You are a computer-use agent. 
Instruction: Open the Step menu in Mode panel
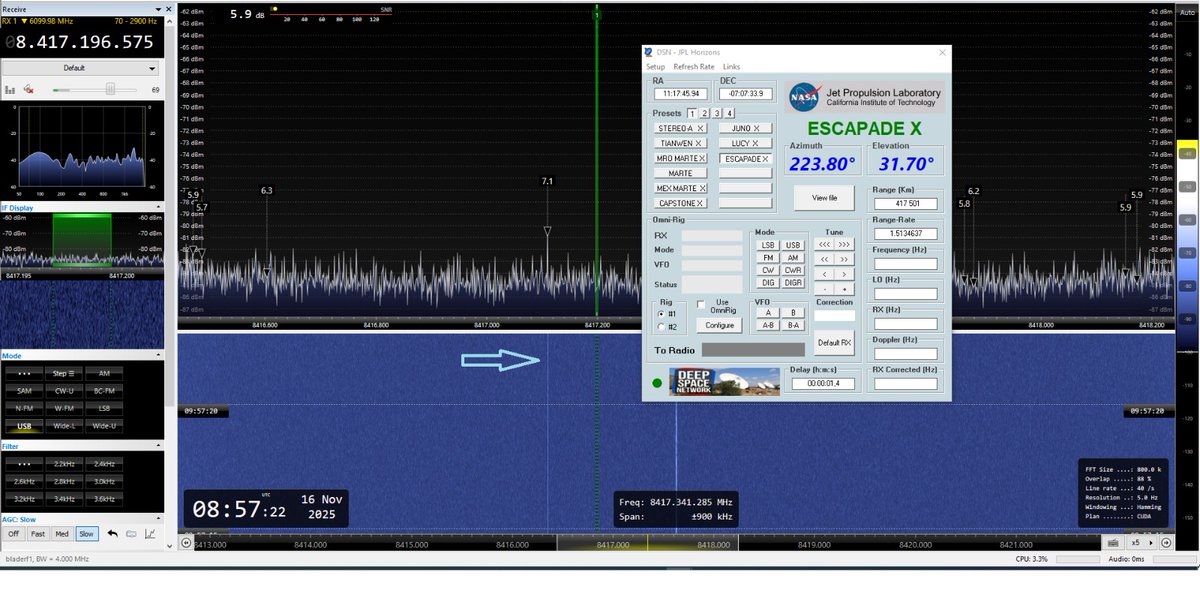click(64, 373)
